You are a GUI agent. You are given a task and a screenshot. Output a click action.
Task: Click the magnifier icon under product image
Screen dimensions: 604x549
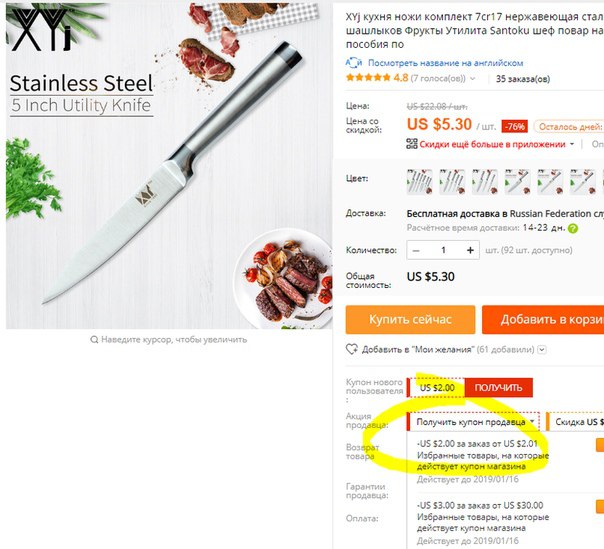94,340
